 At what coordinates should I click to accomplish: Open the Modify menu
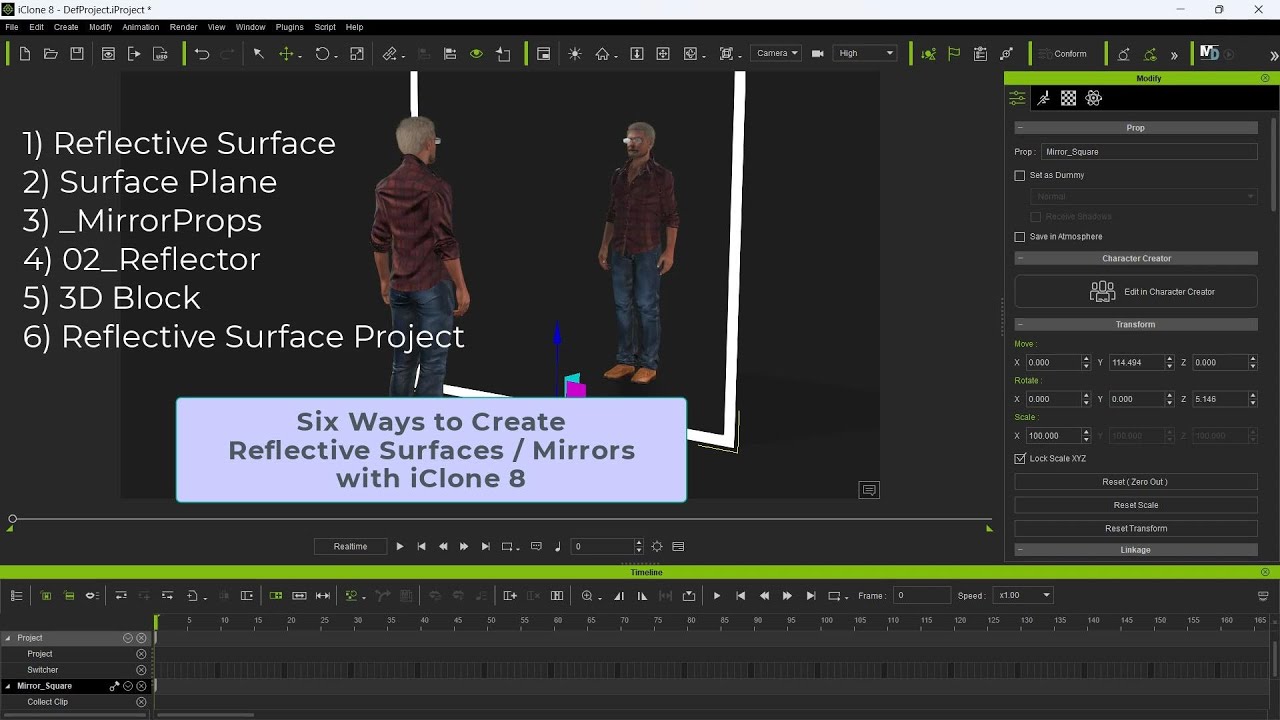[x=100, y=27]
